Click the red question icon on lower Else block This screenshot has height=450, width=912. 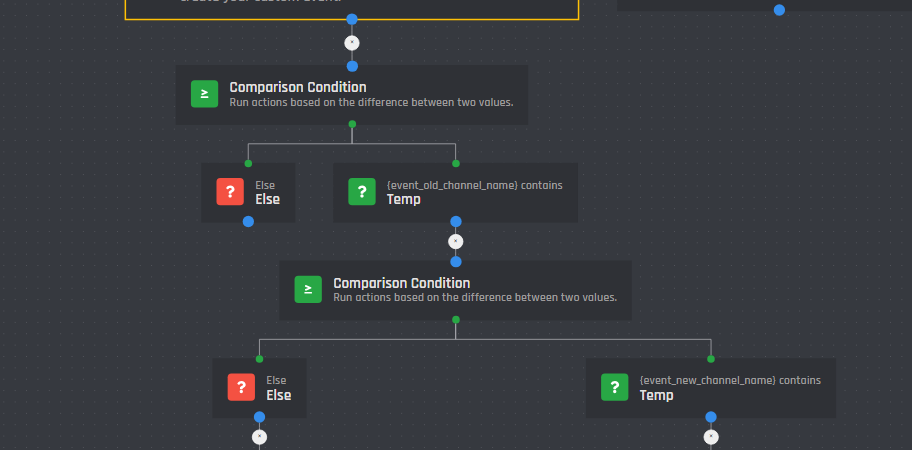pos(241,387)
